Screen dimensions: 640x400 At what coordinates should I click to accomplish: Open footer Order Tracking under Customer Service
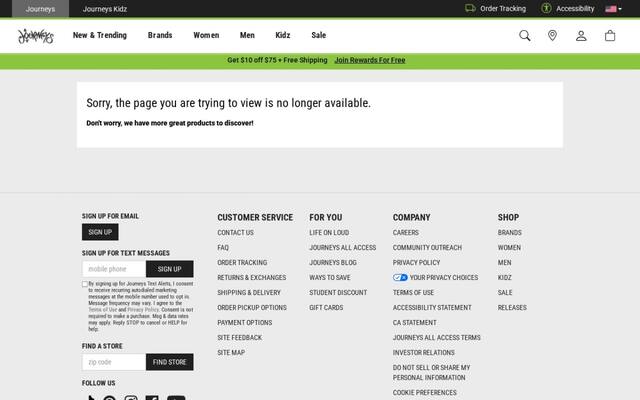coord(242,262)
